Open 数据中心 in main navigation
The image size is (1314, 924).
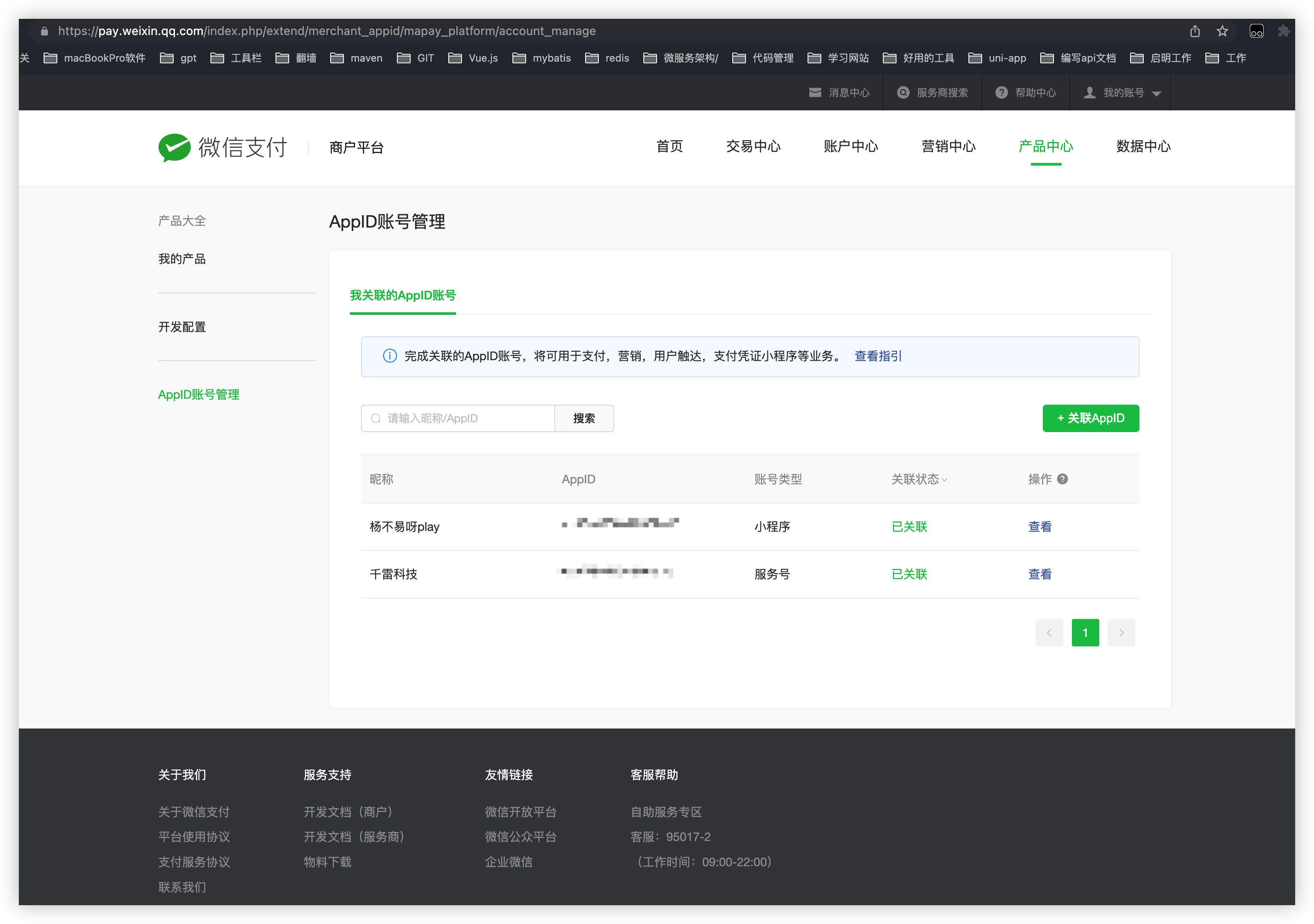click(x=1143, y=147)
